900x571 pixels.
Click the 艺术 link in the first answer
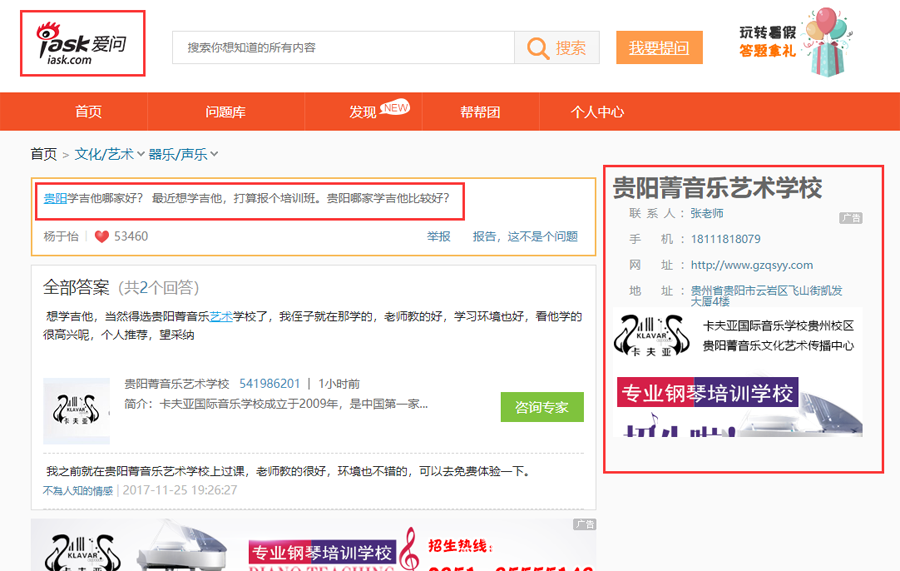221,317
